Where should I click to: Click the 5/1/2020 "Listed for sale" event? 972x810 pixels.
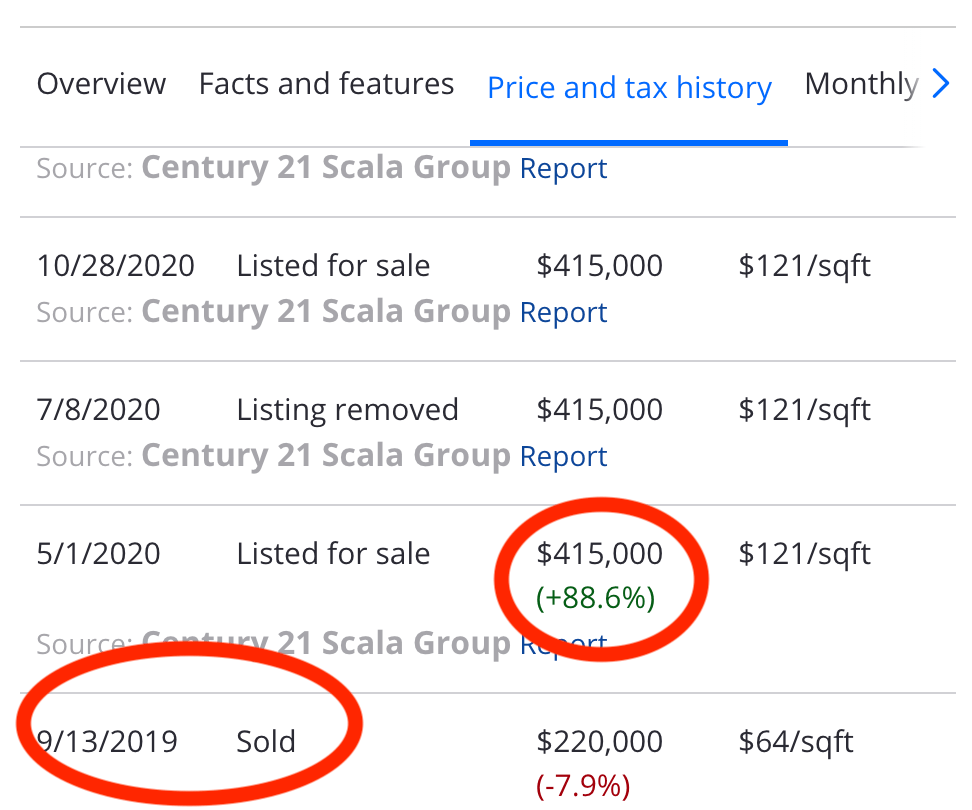[x=333, y=554]
